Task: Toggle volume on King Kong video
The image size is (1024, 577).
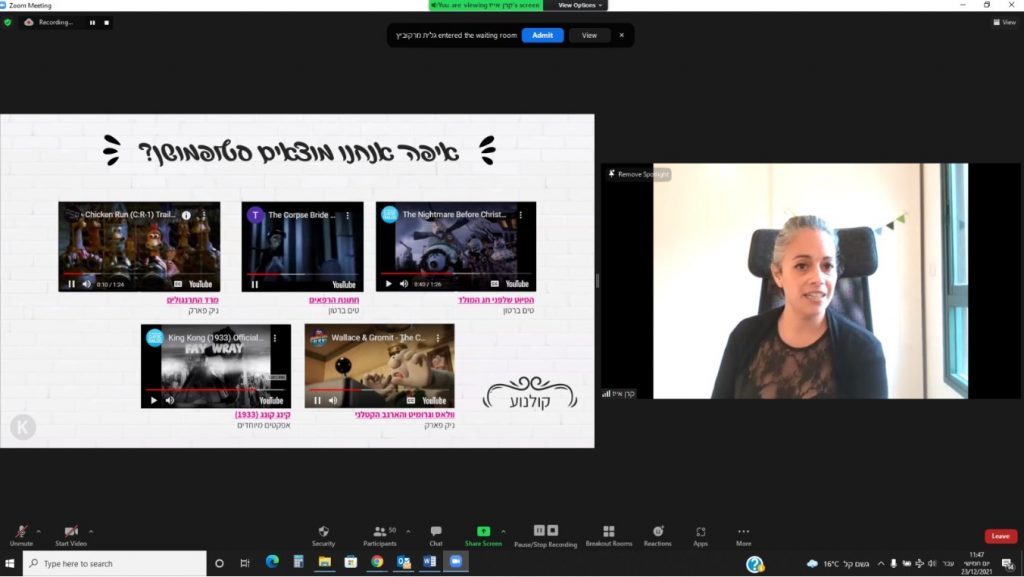Action: click(169, 400)
